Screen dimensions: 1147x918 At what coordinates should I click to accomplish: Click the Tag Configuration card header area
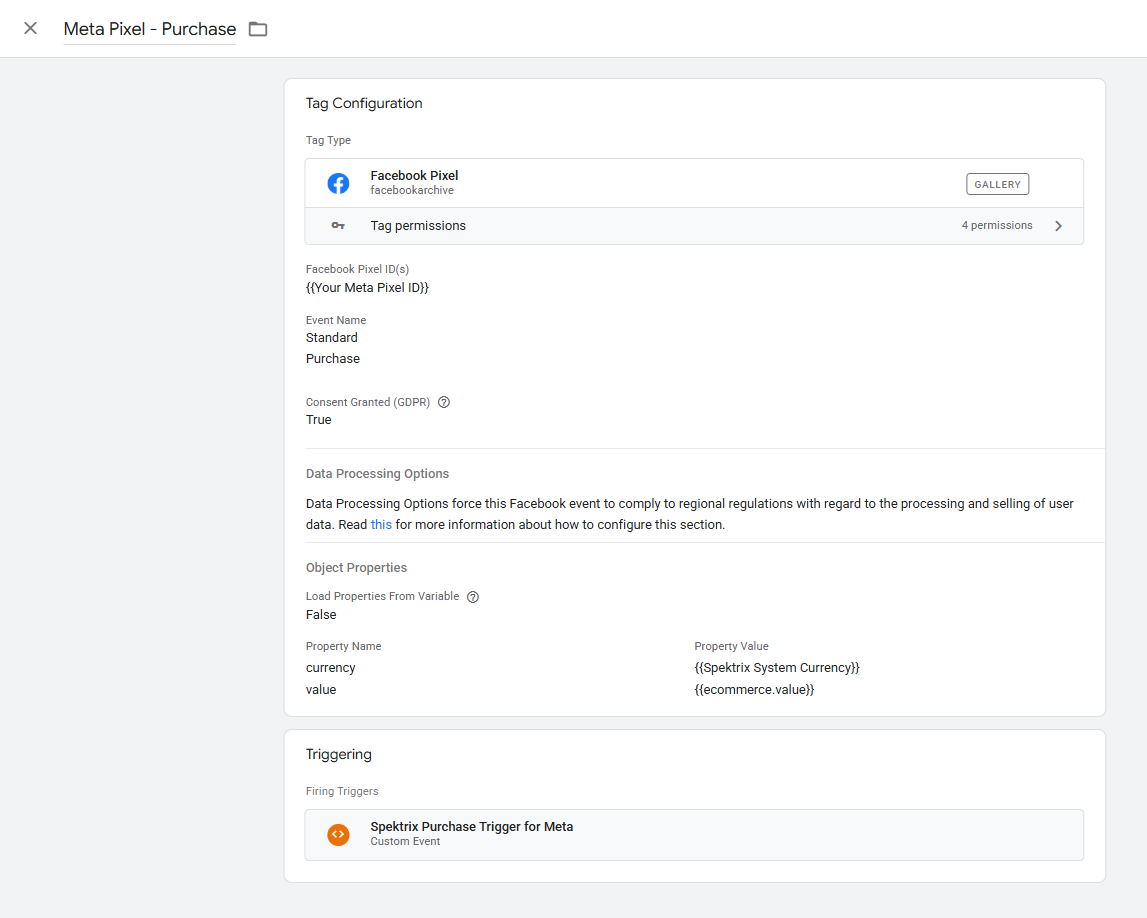tap(364, 103)
